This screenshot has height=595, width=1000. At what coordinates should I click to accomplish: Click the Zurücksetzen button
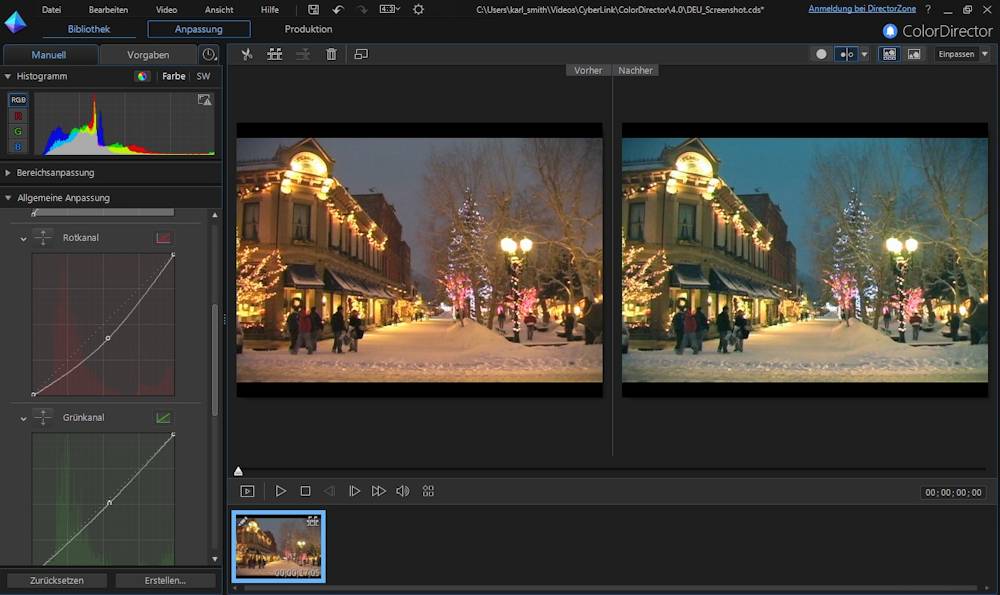pyautogui.click(x=57, y=580)
